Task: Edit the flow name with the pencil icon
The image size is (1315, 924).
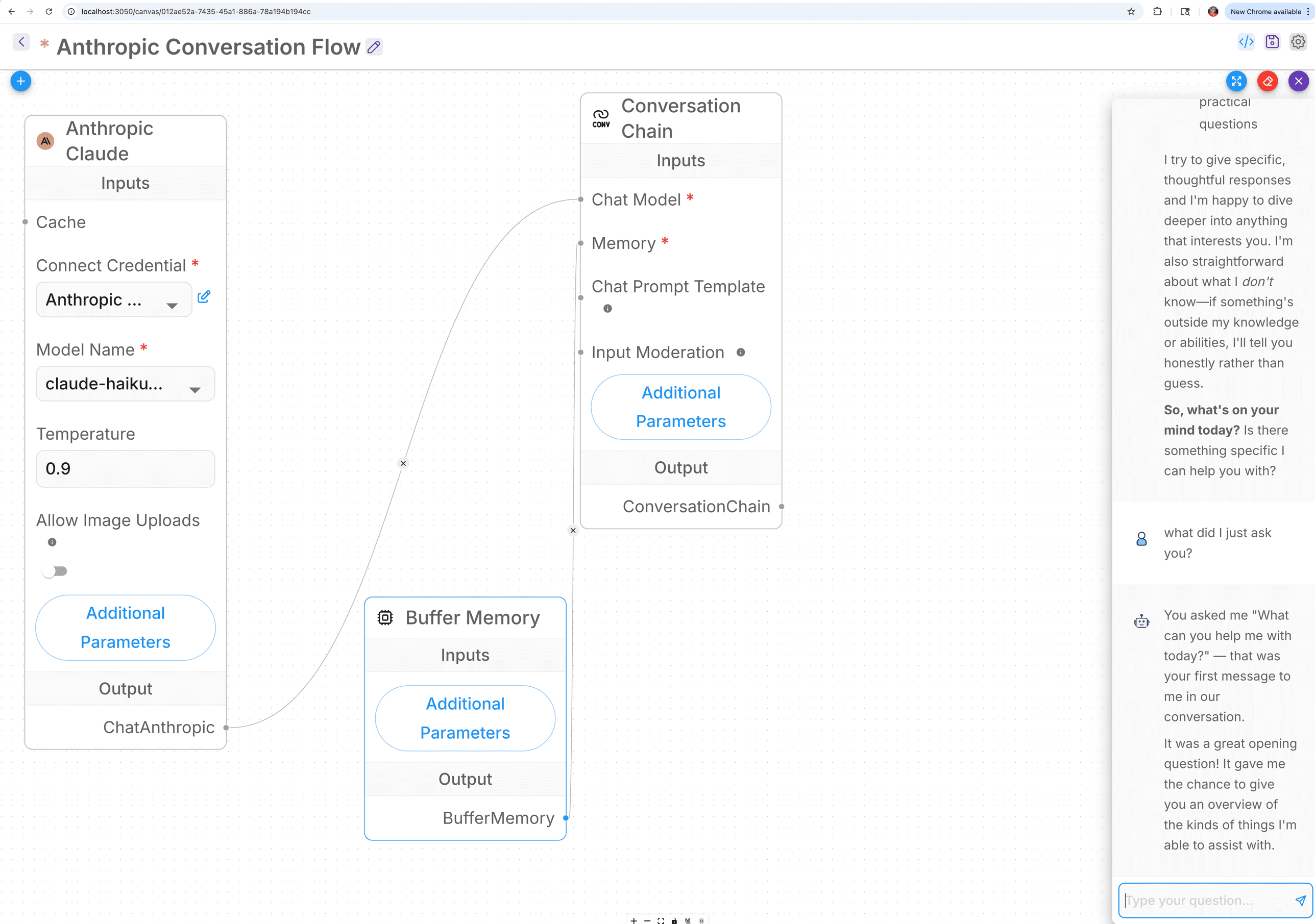Action: coord(374,47)
